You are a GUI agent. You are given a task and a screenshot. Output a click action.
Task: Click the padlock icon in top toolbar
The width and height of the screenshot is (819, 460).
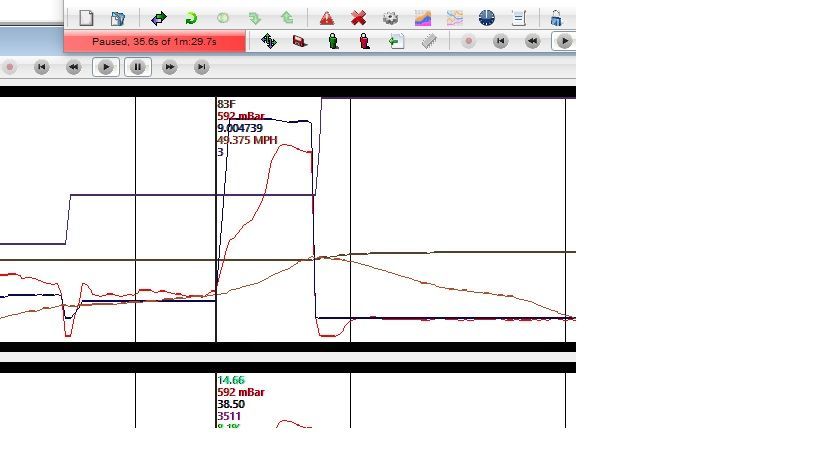point(555,18)
